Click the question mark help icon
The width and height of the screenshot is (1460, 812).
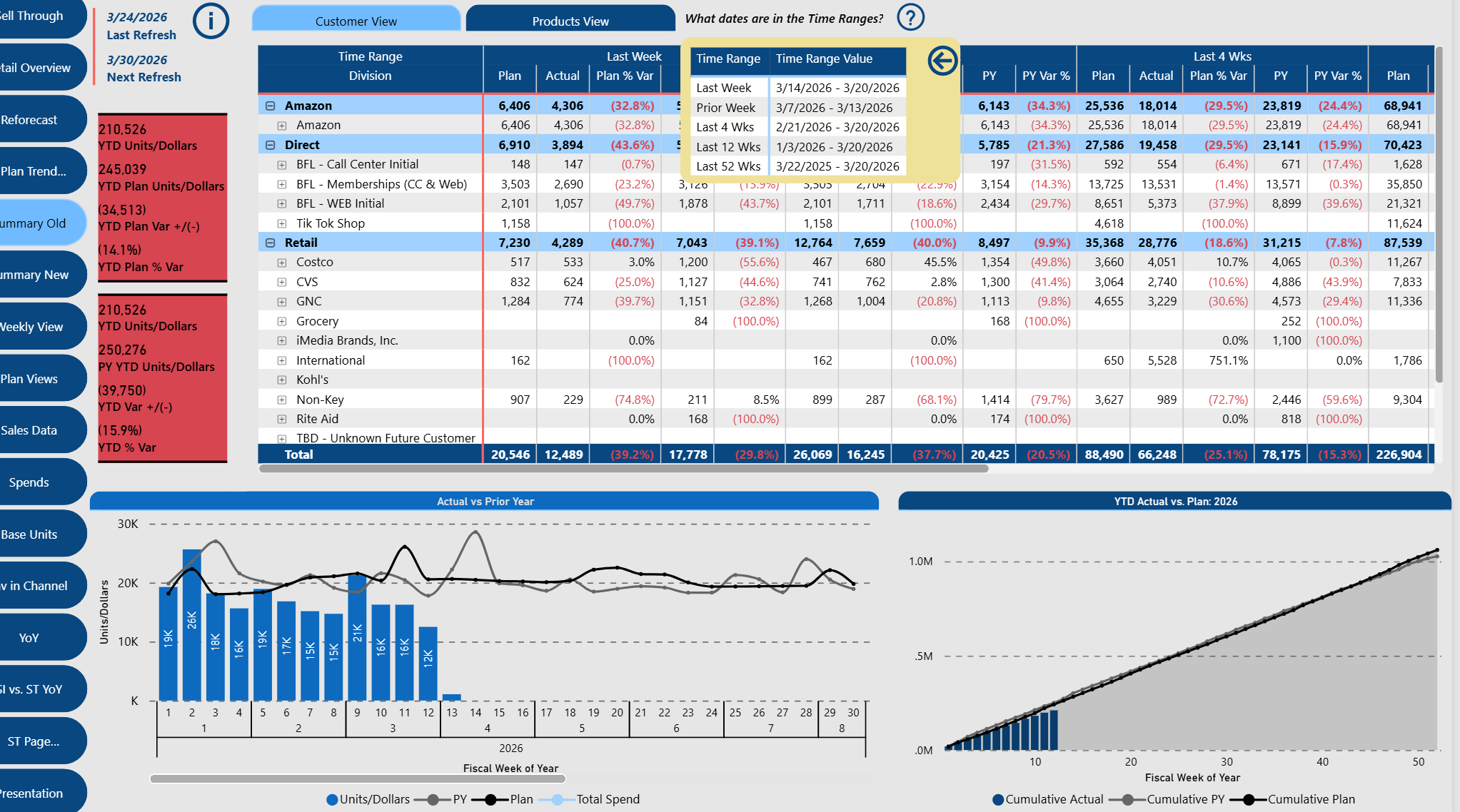[x=910, y=17]
